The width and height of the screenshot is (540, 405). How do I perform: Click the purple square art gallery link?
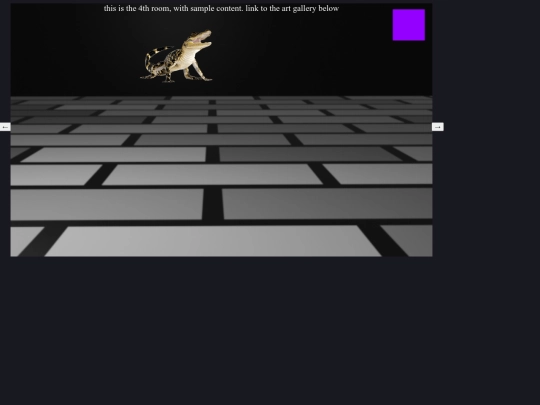[409, 25]
